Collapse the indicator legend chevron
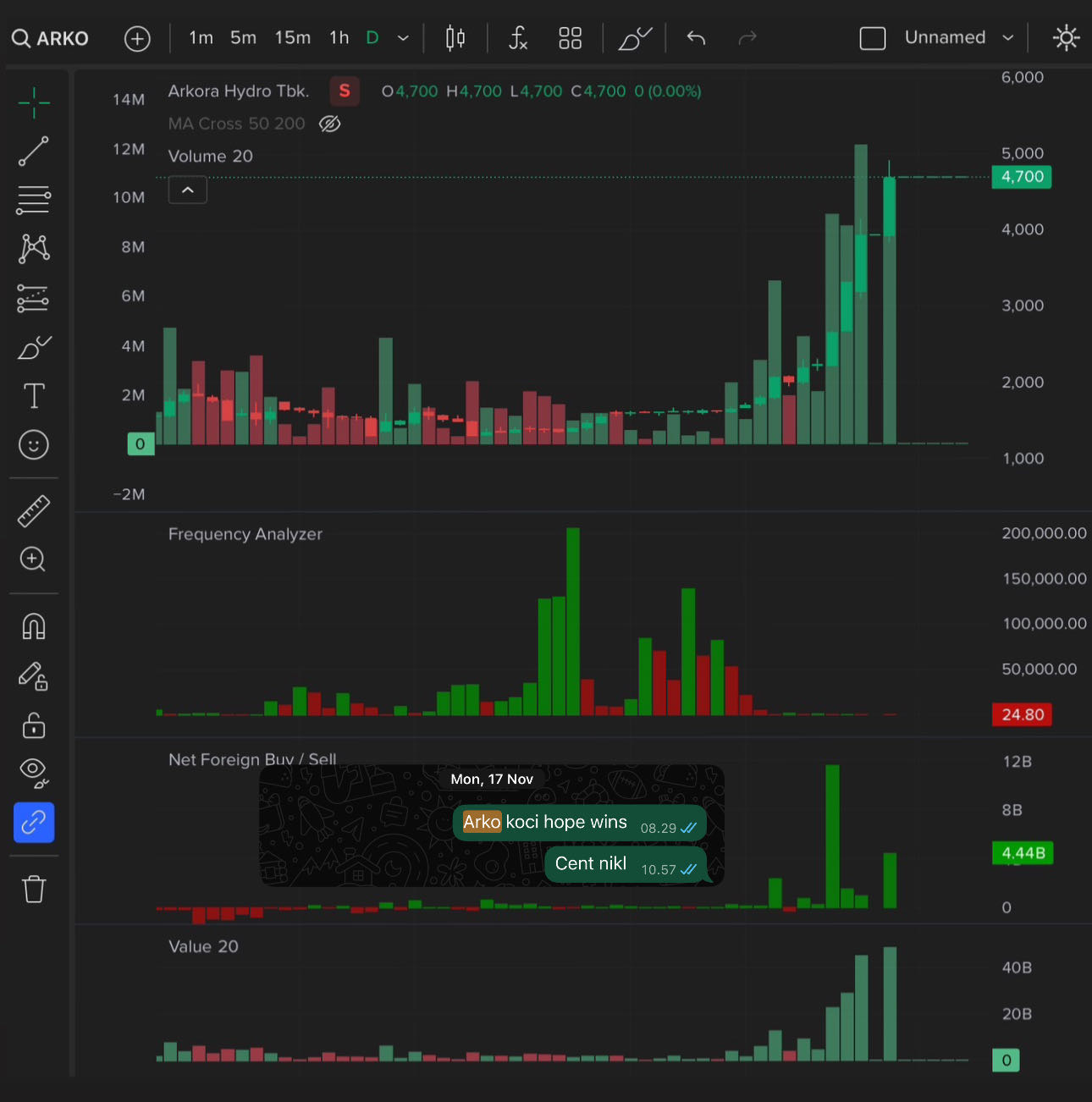Screen dimensions: 1092x1102 coord(188,190)
